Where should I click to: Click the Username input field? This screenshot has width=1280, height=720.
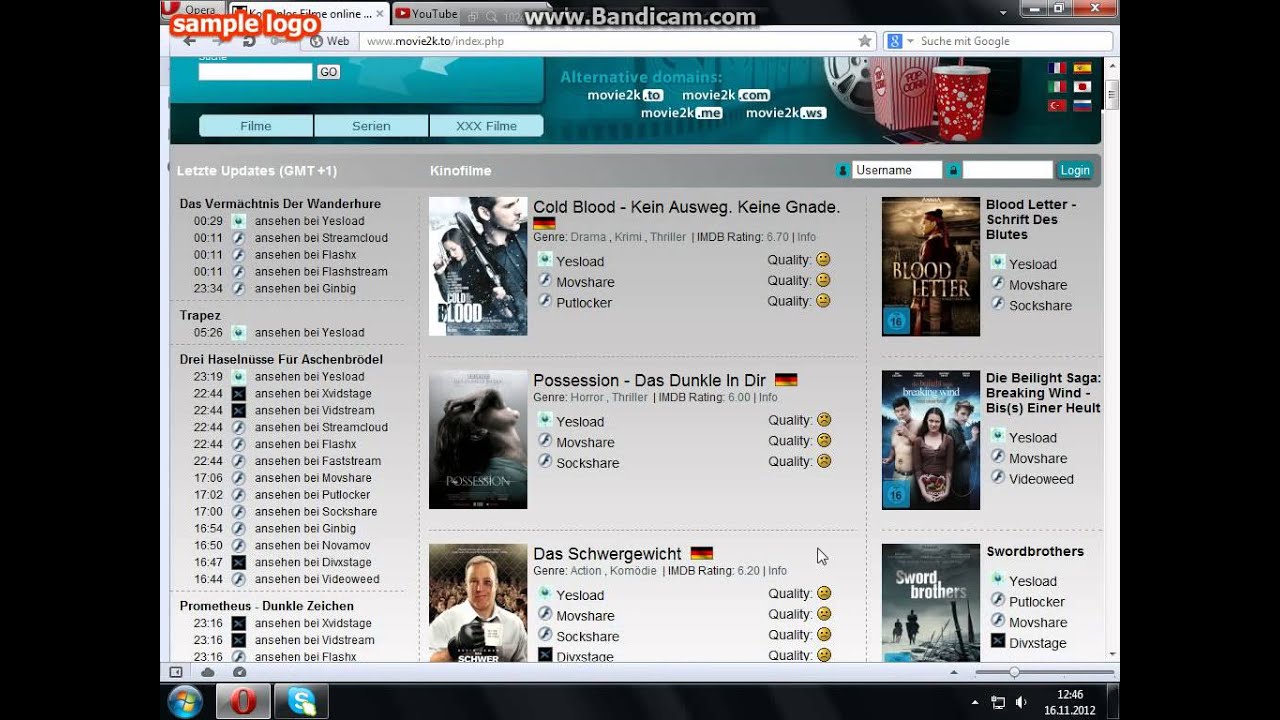(897, 170)
